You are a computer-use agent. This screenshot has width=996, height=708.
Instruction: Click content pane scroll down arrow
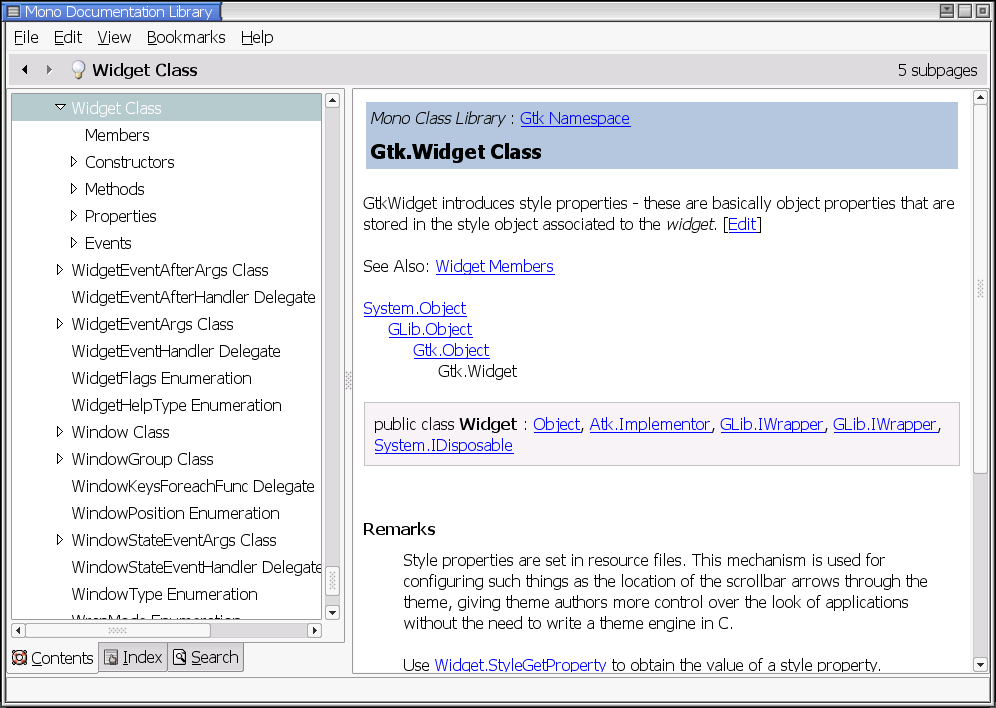click(x=980, y=665)
